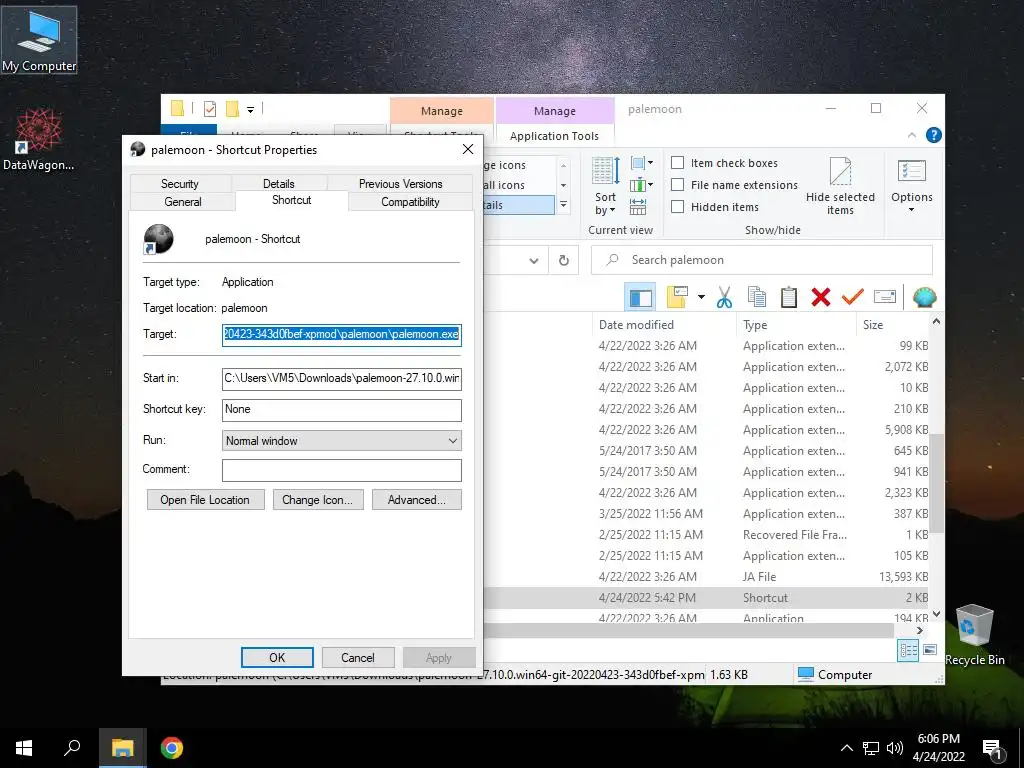Toggle the Hidden items checkbox
Screen dimensions: 1024x768
(x=678, y=207)
